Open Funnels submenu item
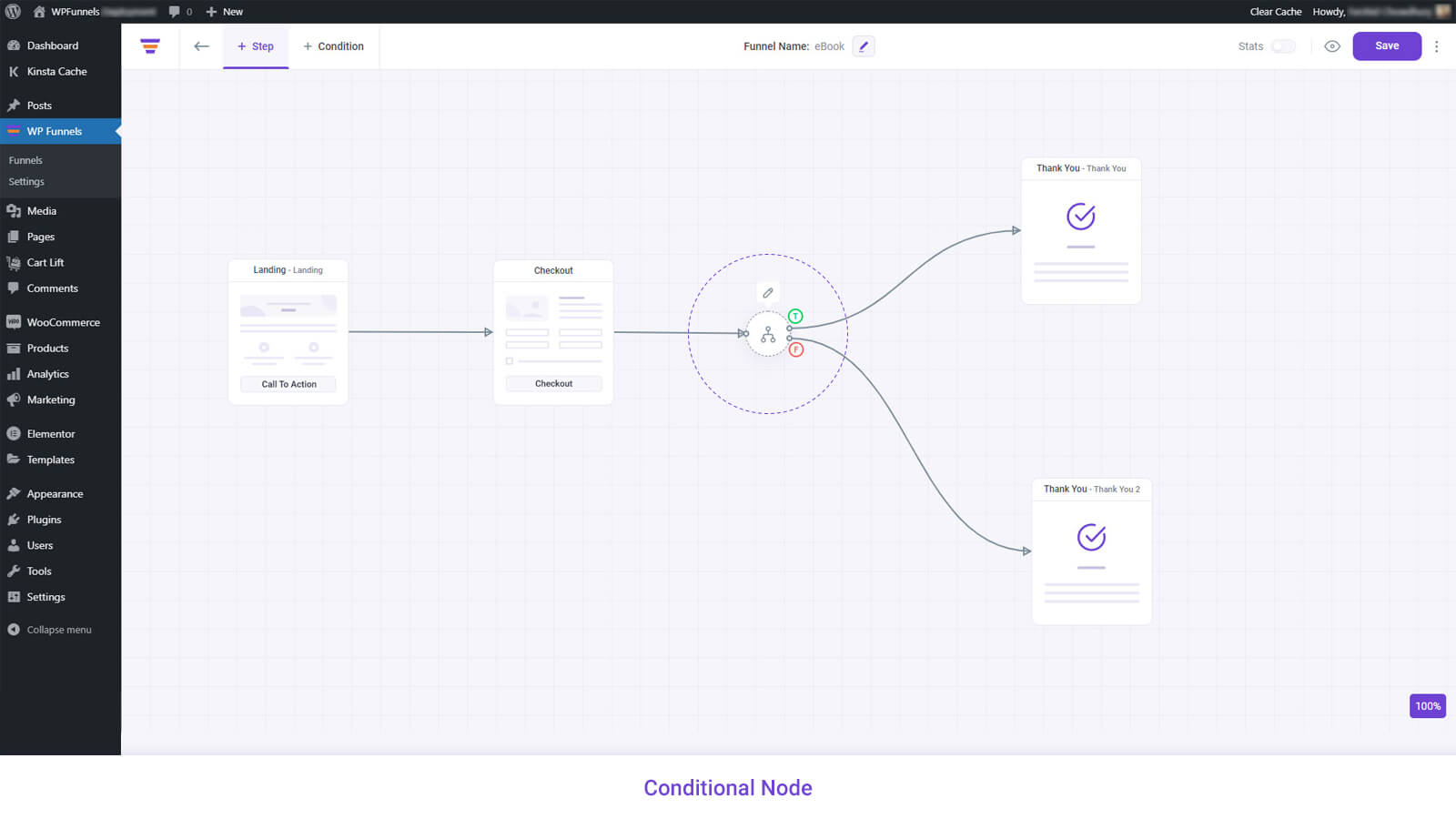This screenshot has height=819, width=1456. [25, 160]
